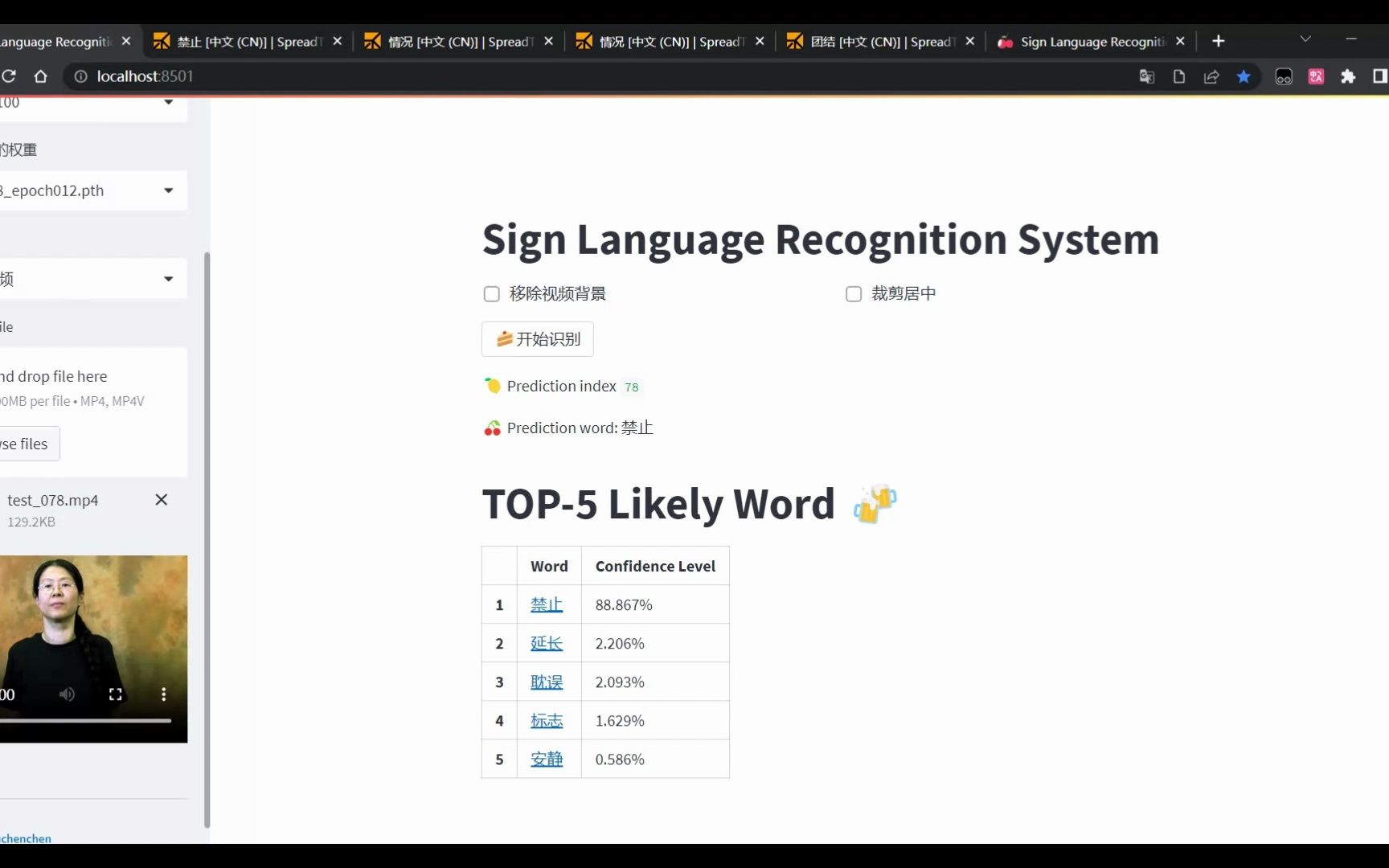The image size is (1389, 868).
Task: Open the browser side panel icon
Action: 1379,76
